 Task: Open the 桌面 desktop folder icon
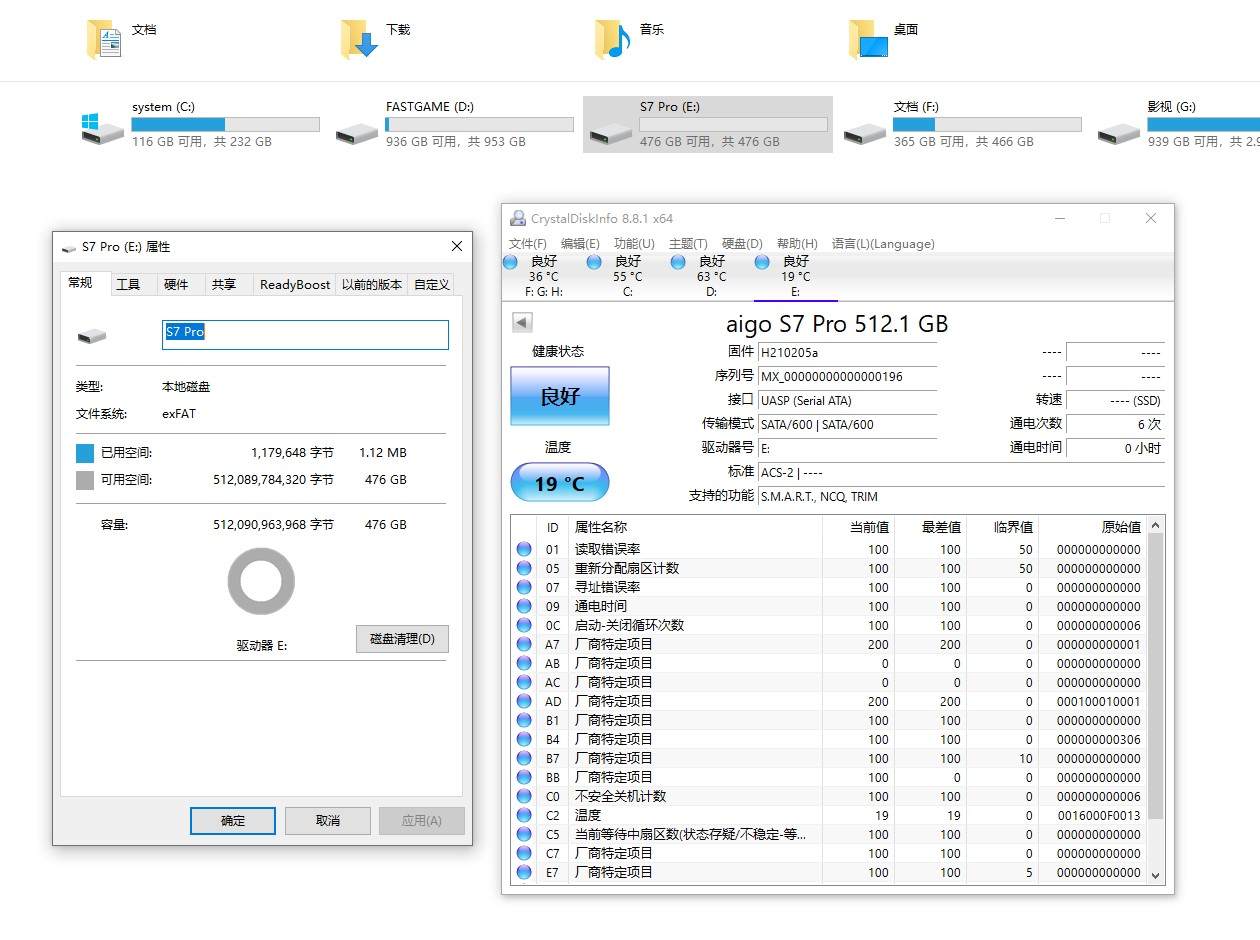point(867,40)
